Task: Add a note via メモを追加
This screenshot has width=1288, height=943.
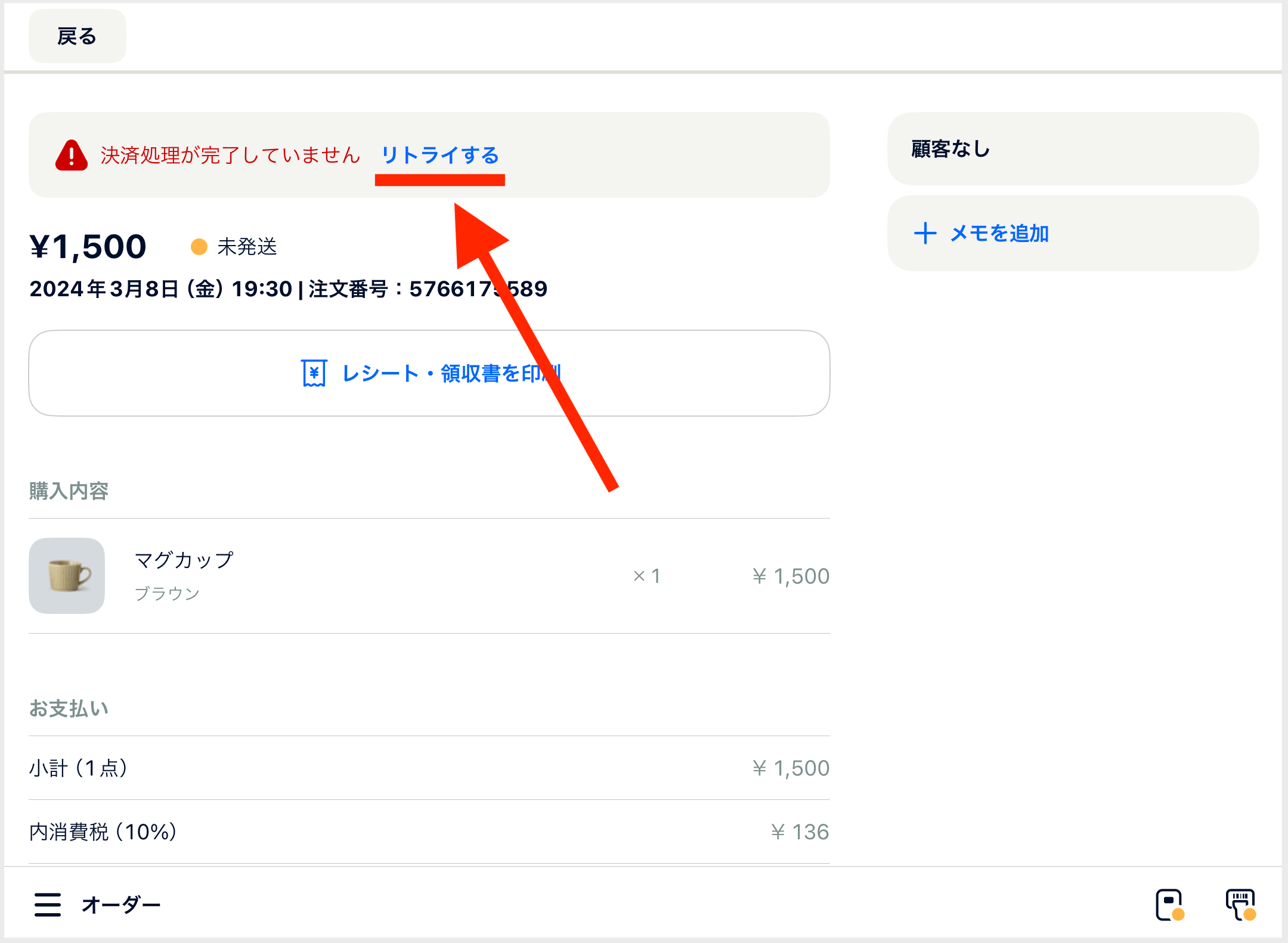Action: (1073, 233)
